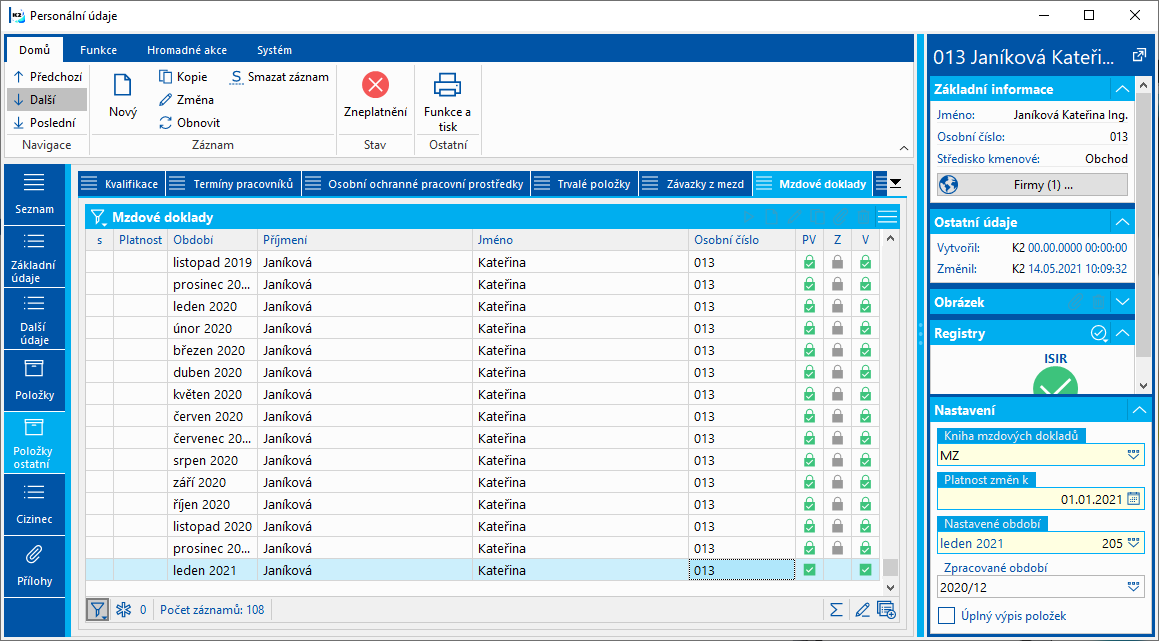Image resolution: width=1159 pixels, height=641 pixels.
Task: Pop out the 013 Janíková panel
Action: click(1138, 56)
